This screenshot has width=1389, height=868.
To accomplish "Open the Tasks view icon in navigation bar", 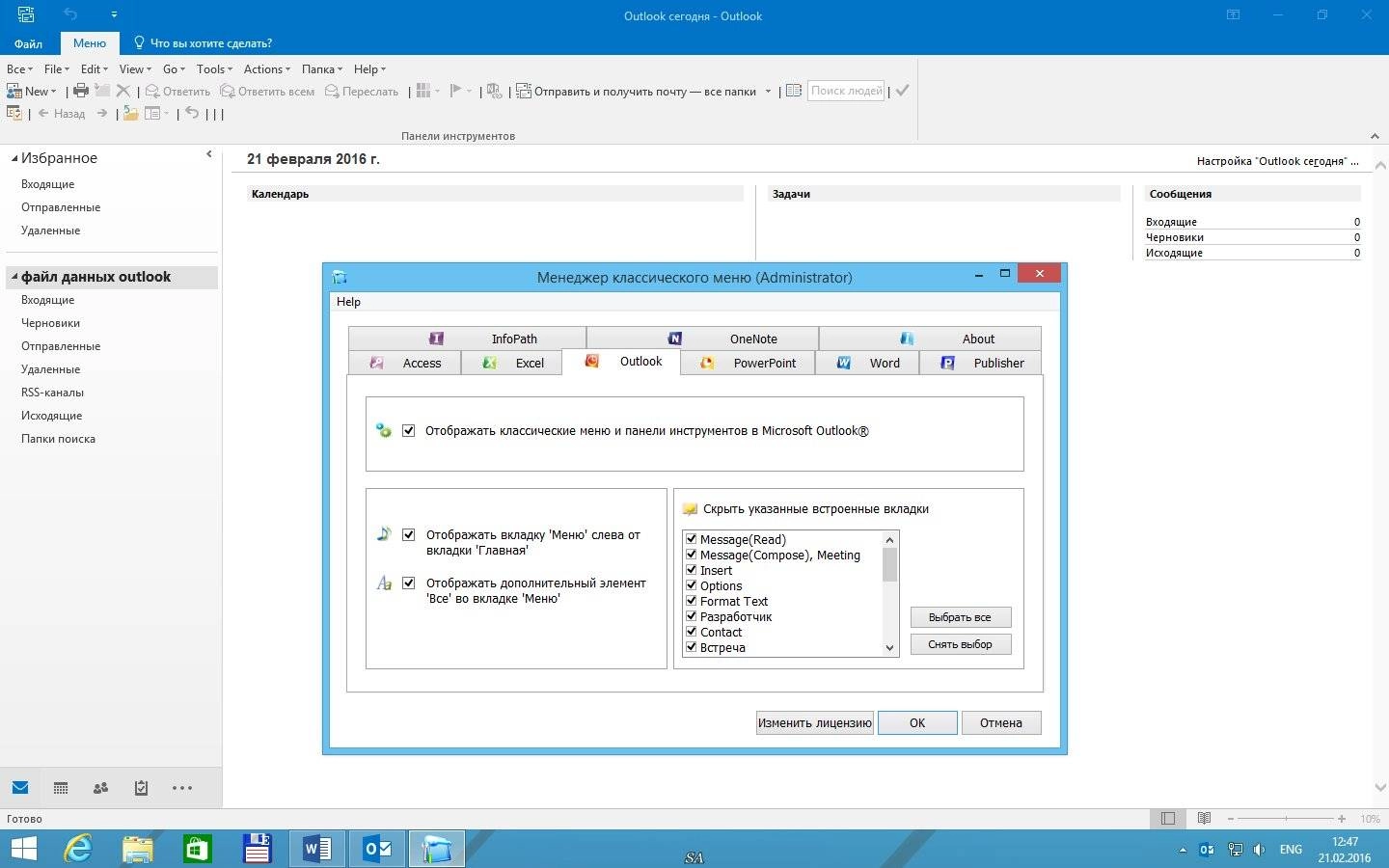I will point(141,788).
